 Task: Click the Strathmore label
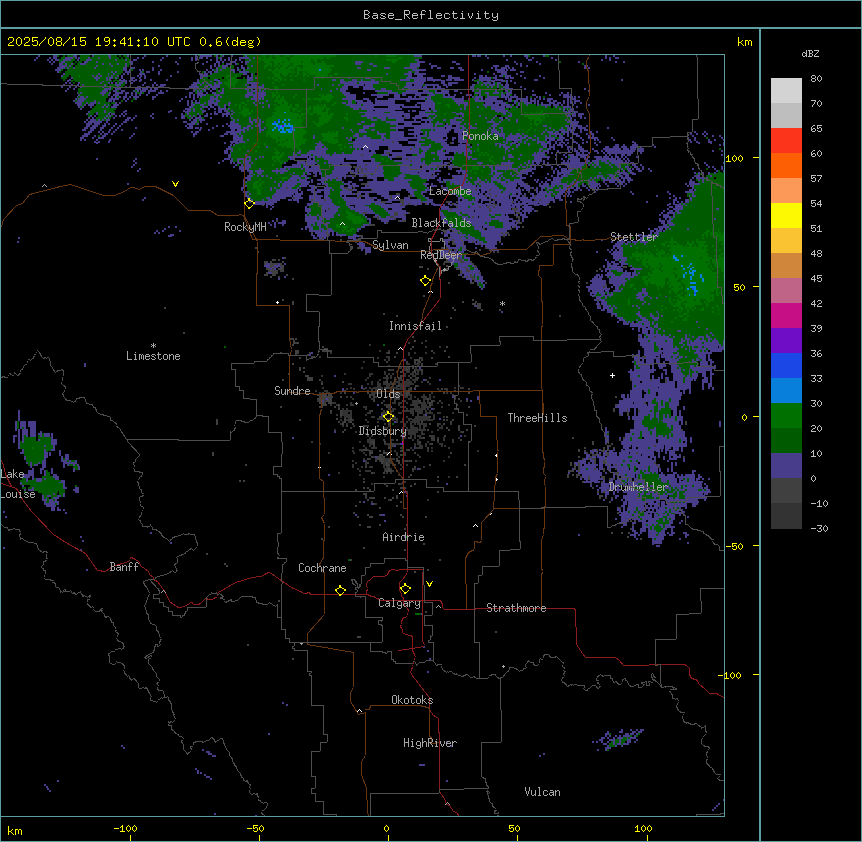tap(516, 608)
